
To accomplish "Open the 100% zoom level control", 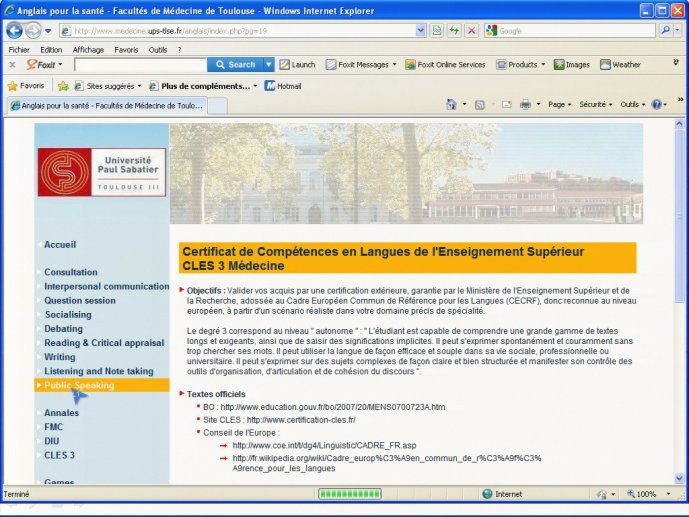I will point(649,494).
